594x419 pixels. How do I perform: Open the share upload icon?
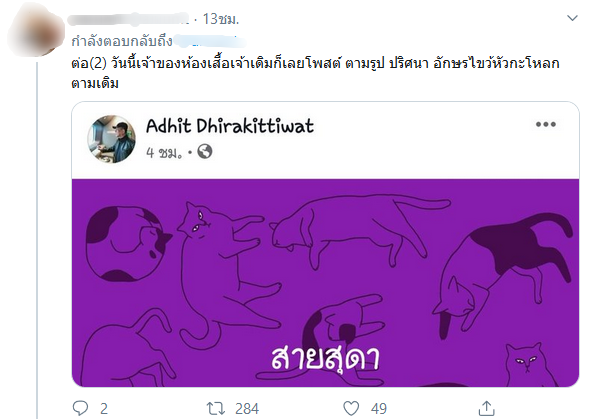486,408
